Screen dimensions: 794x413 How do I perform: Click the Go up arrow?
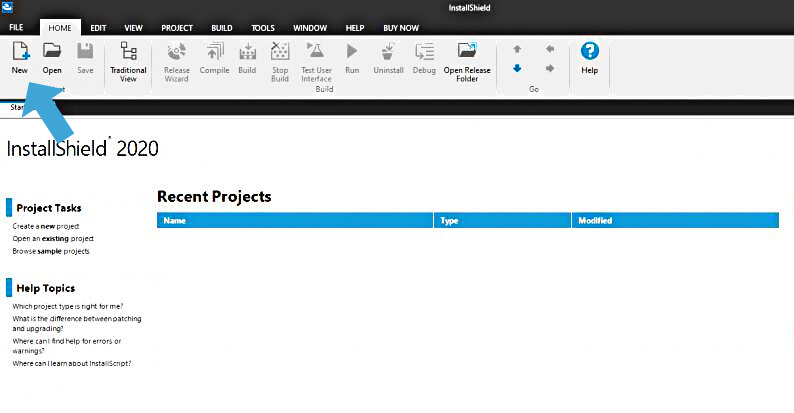click(517, 49)
